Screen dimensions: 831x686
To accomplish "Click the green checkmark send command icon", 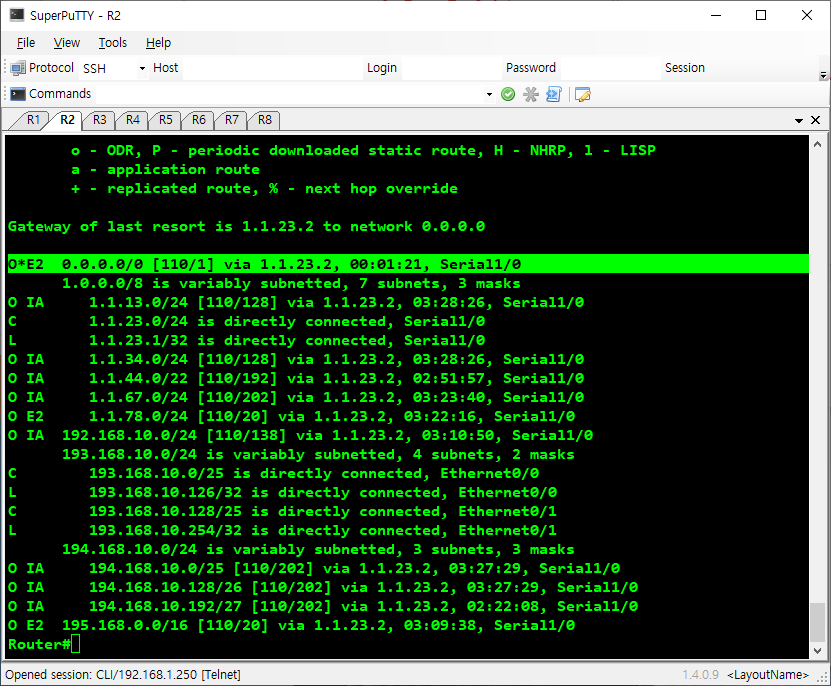I will (508, 94).
